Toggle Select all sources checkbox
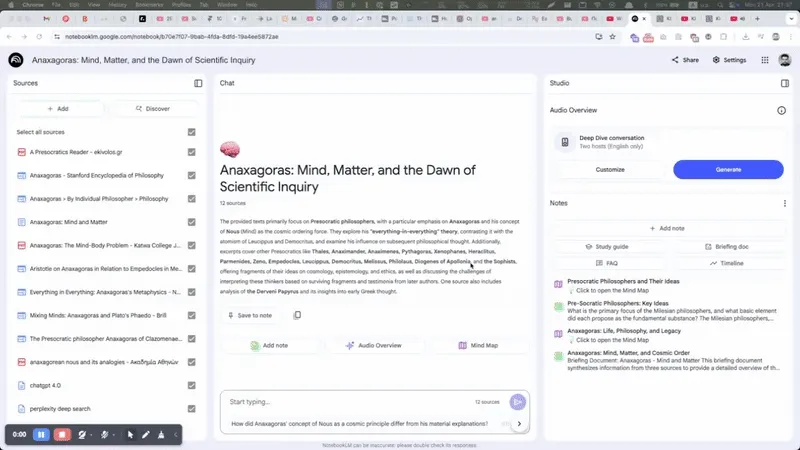Screen dimensions: 800x450 tap(191, 132)
